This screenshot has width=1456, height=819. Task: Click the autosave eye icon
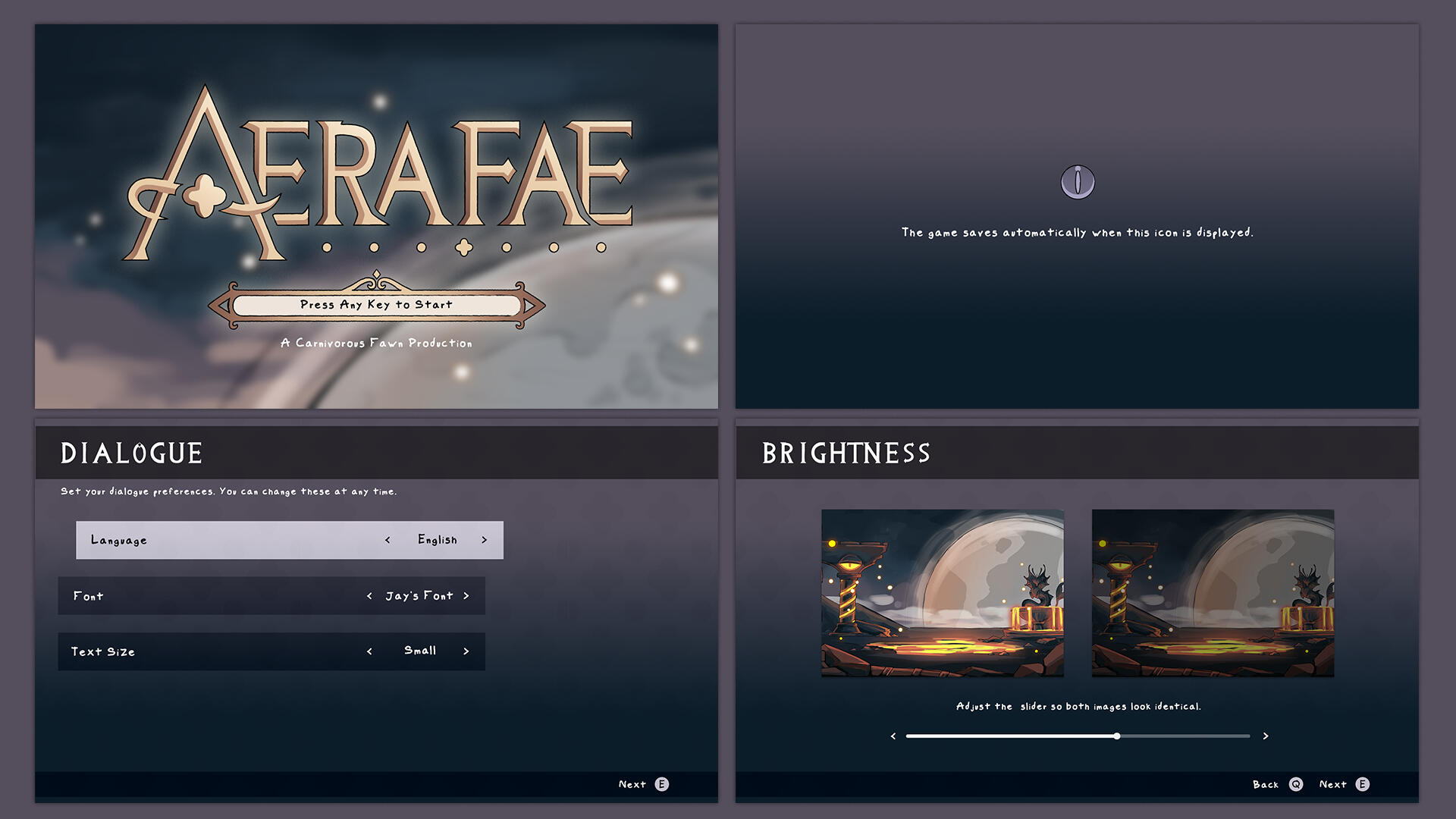[1077, 182]
